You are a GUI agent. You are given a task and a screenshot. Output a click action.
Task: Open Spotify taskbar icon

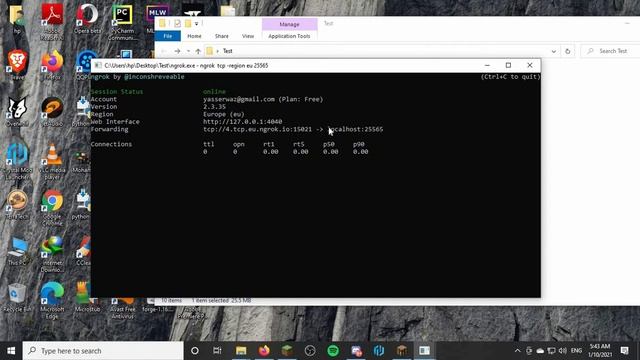click(333, 351)
